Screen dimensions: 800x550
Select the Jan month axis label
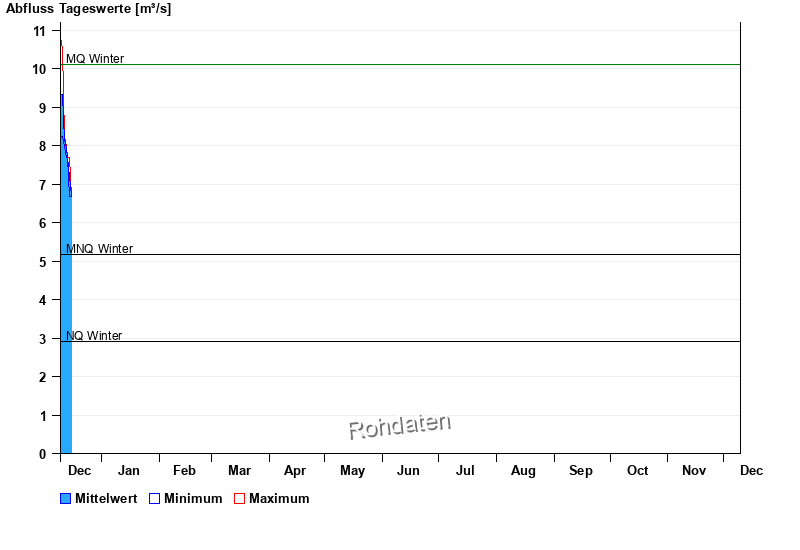[x=129, y=471]
